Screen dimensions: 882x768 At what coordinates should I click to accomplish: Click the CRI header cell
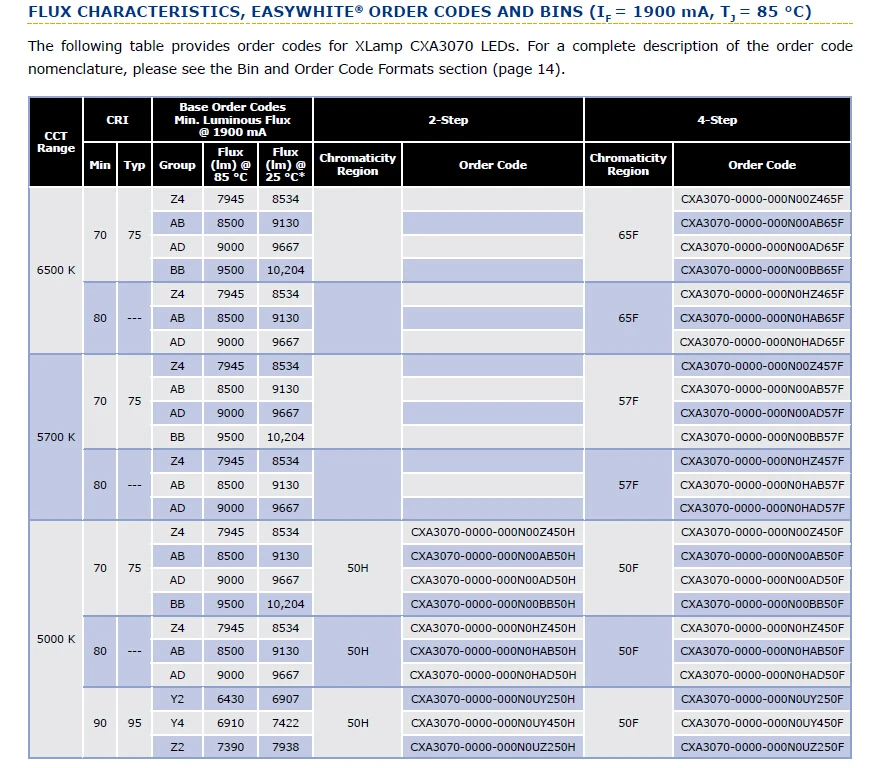coord(117,120)
